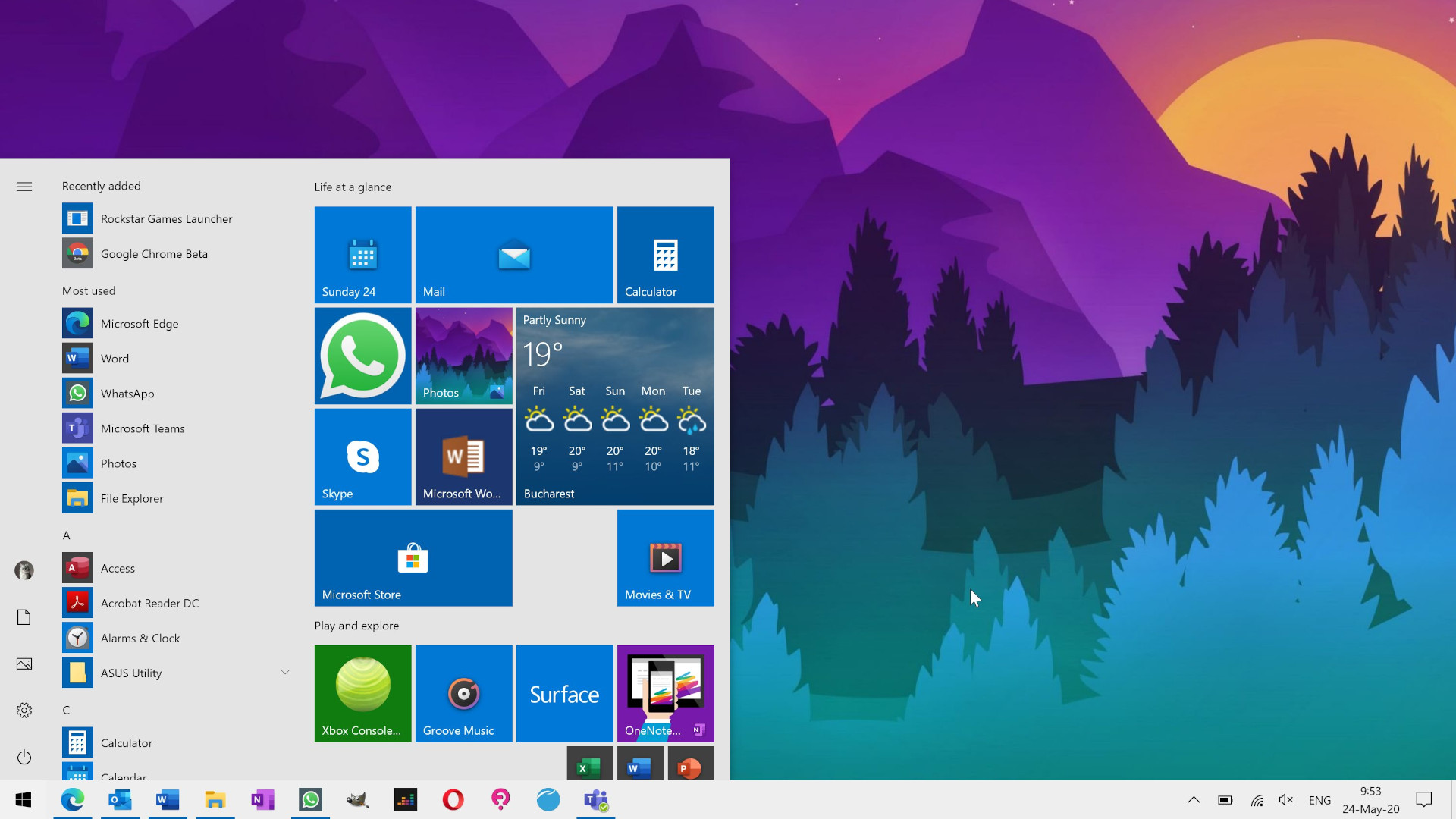
Task: Launch the Skype tile
Action: [x=362, y=457]
